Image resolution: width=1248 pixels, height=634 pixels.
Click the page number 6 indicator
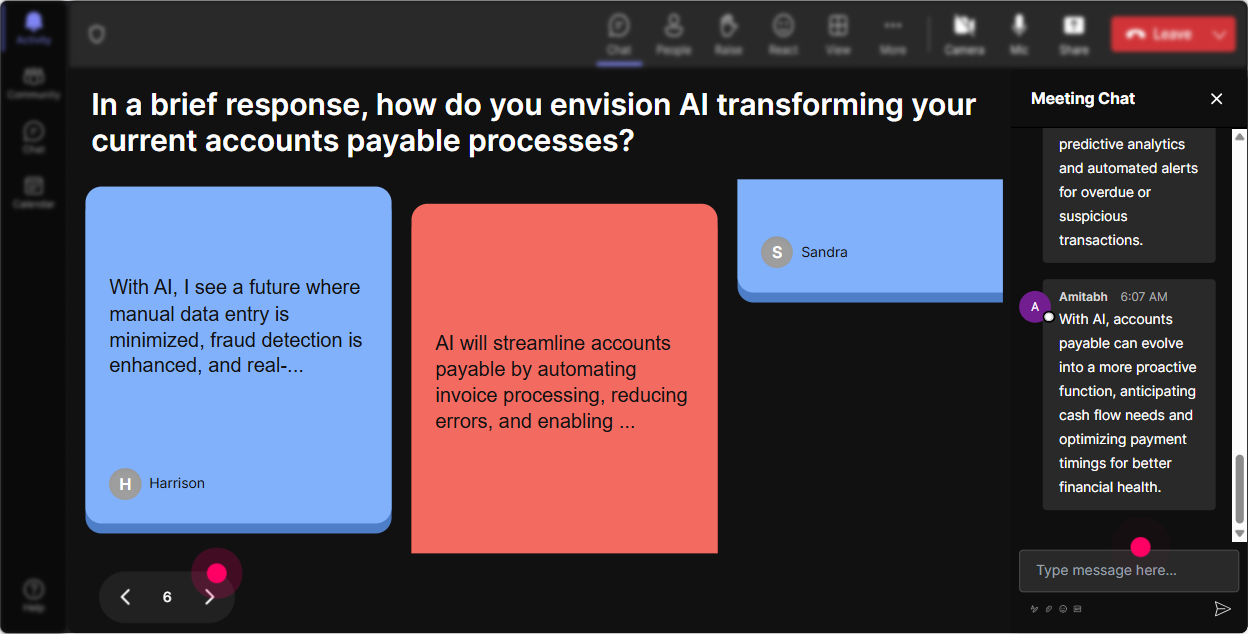click(x=167, y=597)
